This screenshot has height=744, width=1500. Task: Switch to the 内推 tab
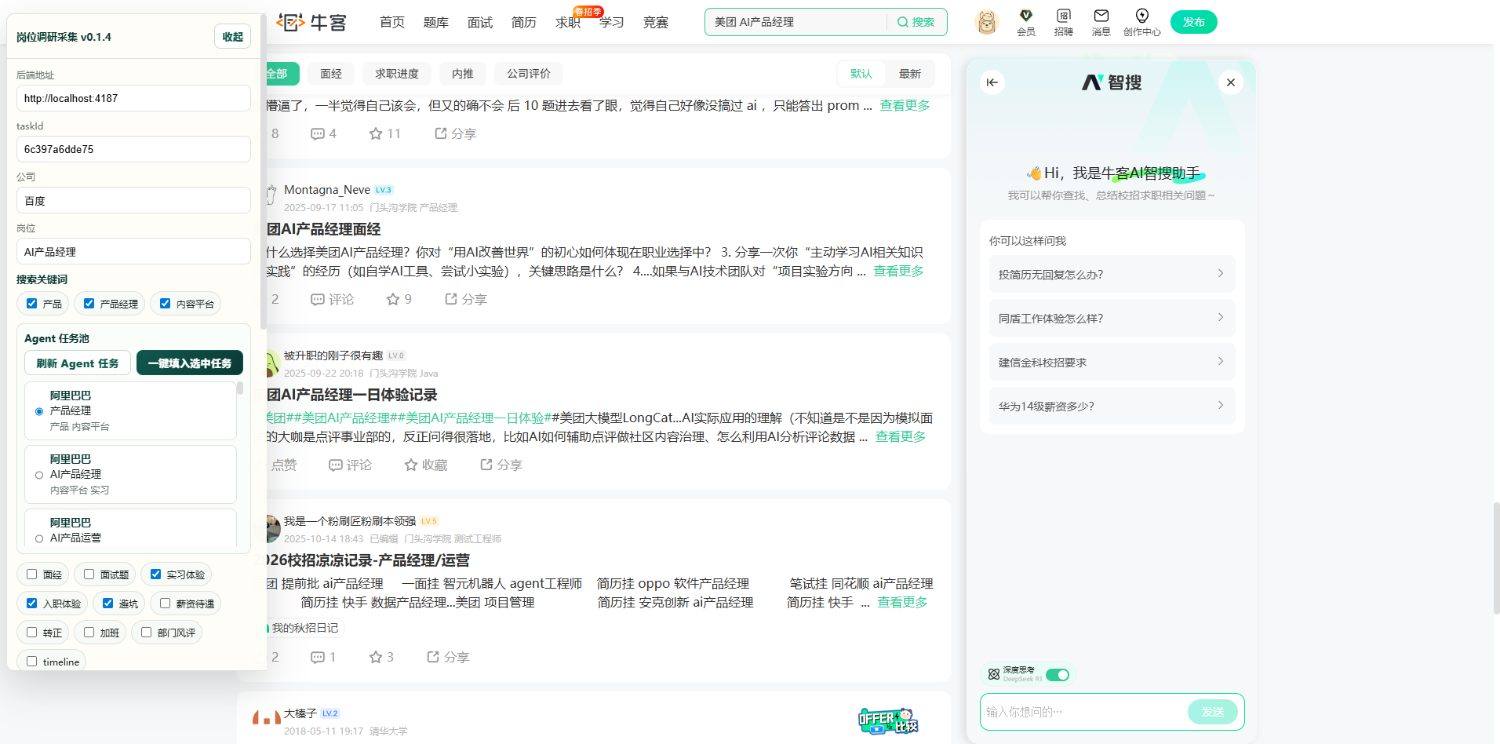click(x=463, y=73)
